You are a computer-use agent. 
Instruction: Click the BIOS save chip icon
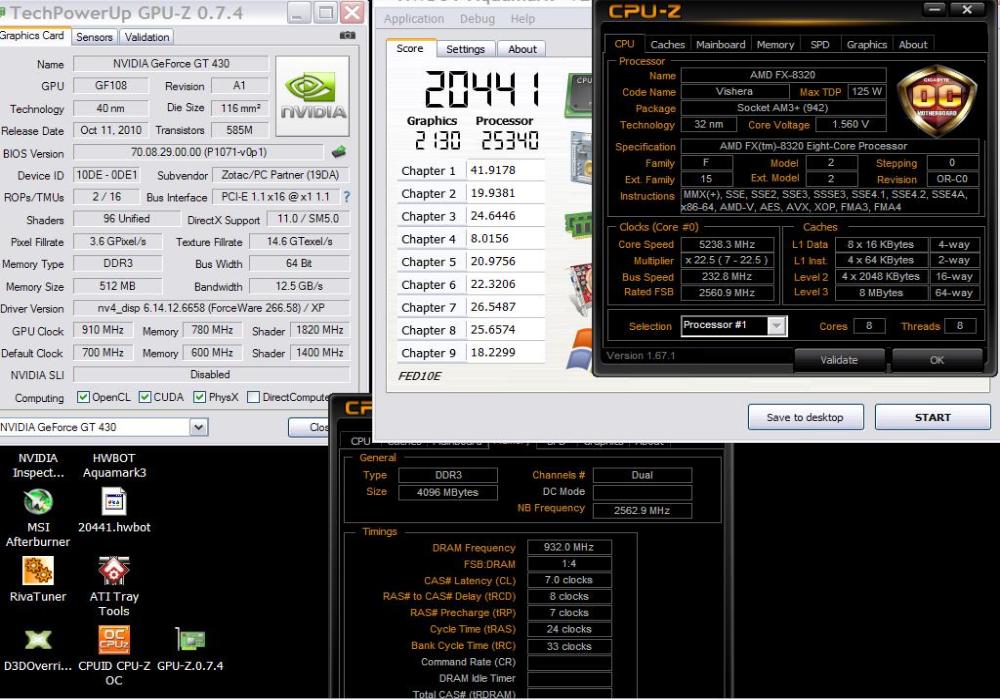(339, 152)
